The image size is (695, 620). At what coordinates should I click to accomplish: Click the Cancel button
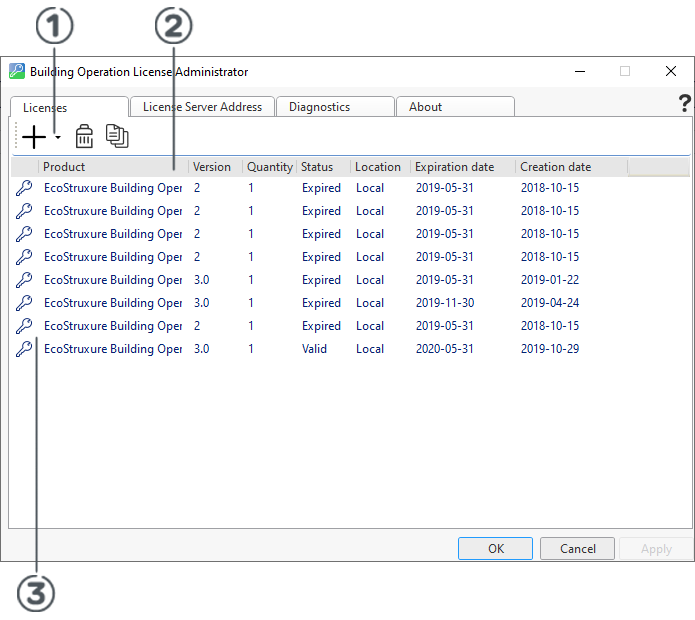578,549
